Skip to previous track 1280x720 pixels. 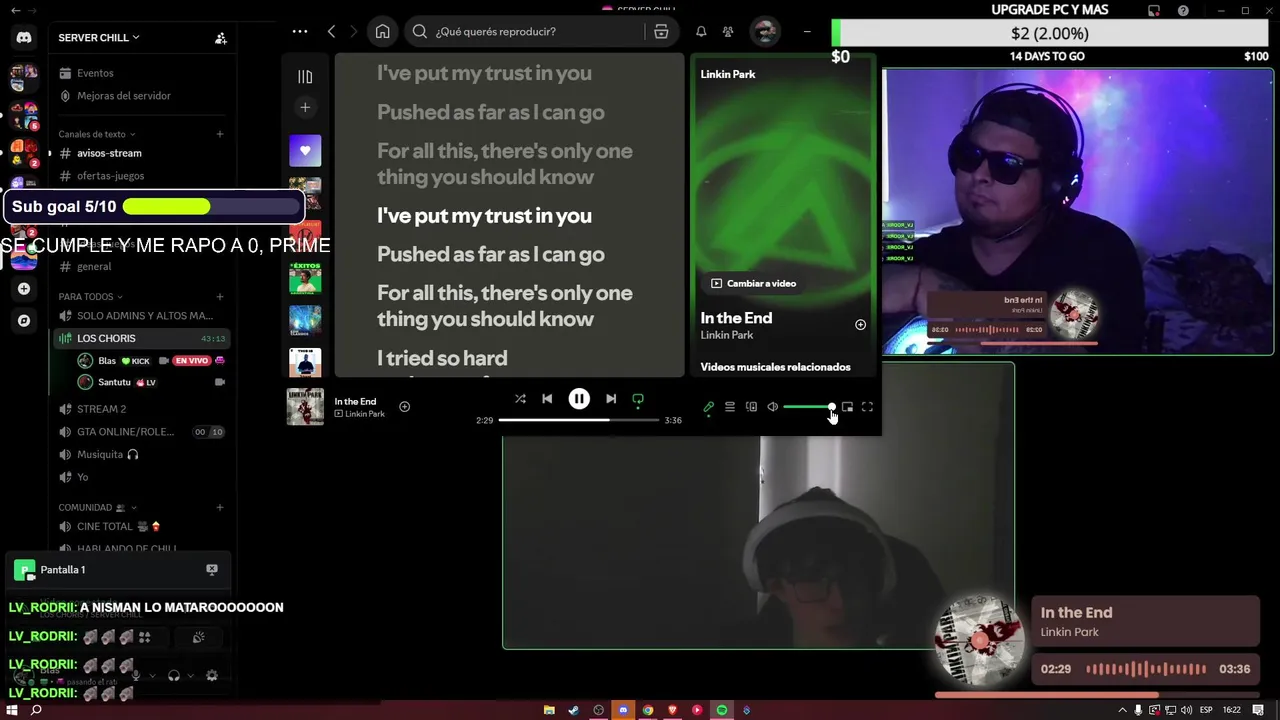click(547, 398)
